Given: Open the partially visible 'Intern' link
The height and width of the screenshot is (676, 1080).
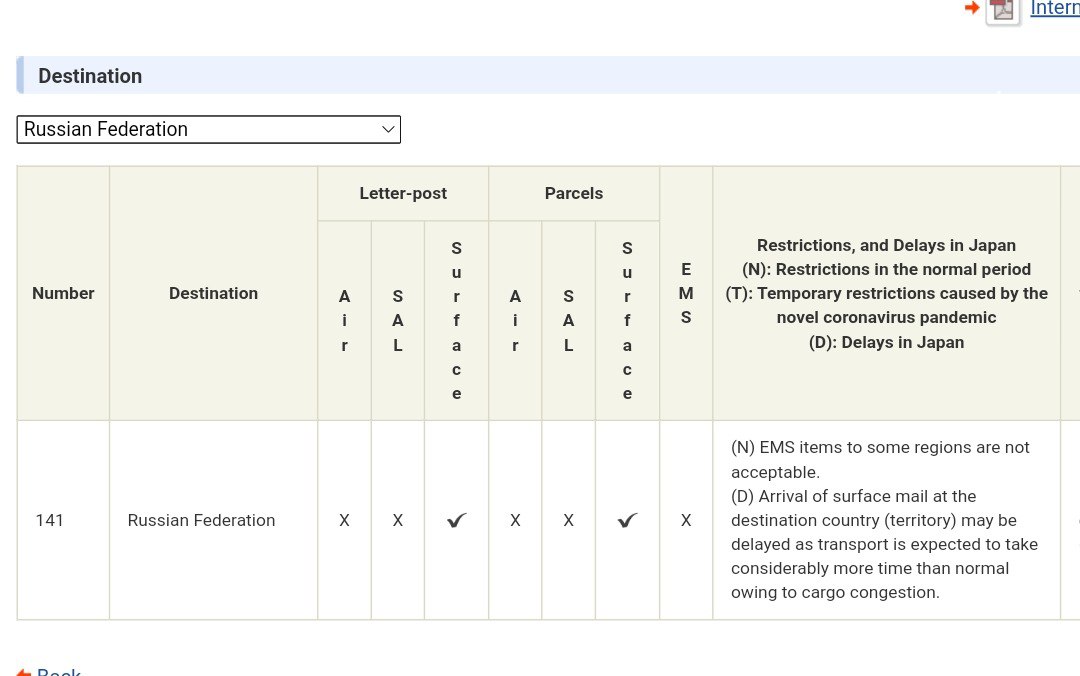Looking at the screenshot, I should click(x=1055, y=8).
